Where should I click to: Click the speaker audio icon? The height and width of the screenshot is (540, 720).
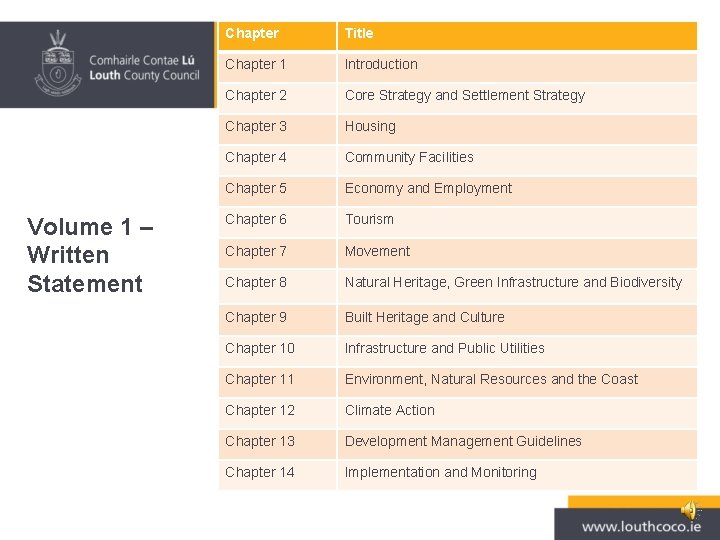point(689,509)
